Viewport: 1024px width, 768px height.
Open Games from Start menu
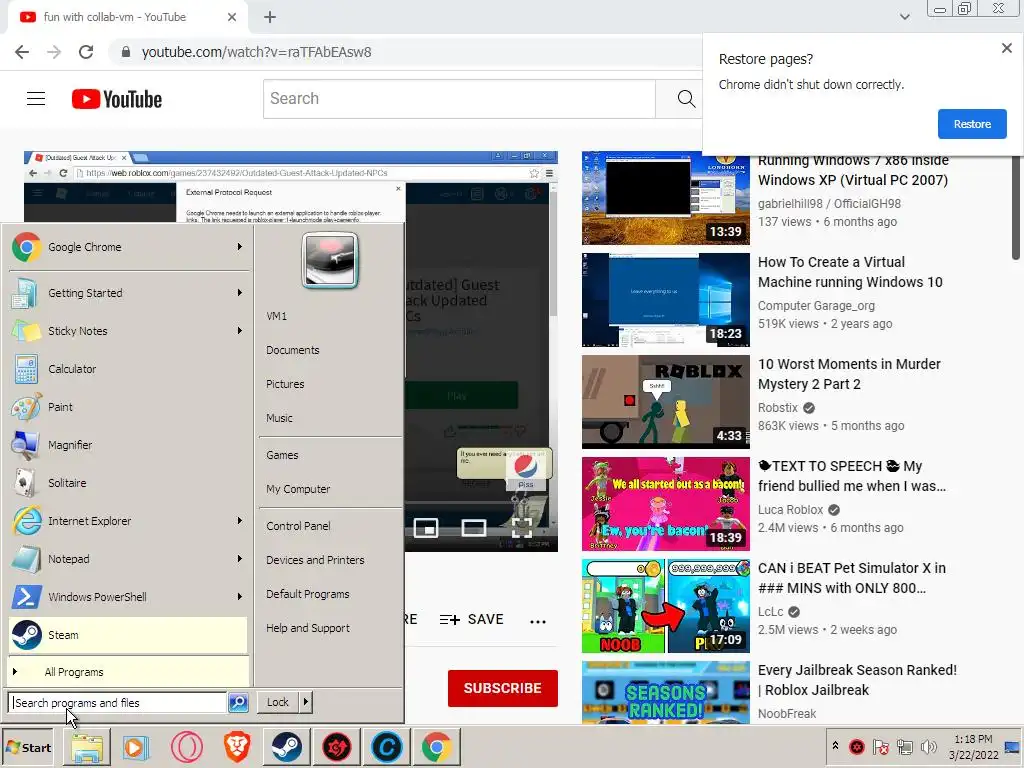pyautogui.click(x=282, y=455)
